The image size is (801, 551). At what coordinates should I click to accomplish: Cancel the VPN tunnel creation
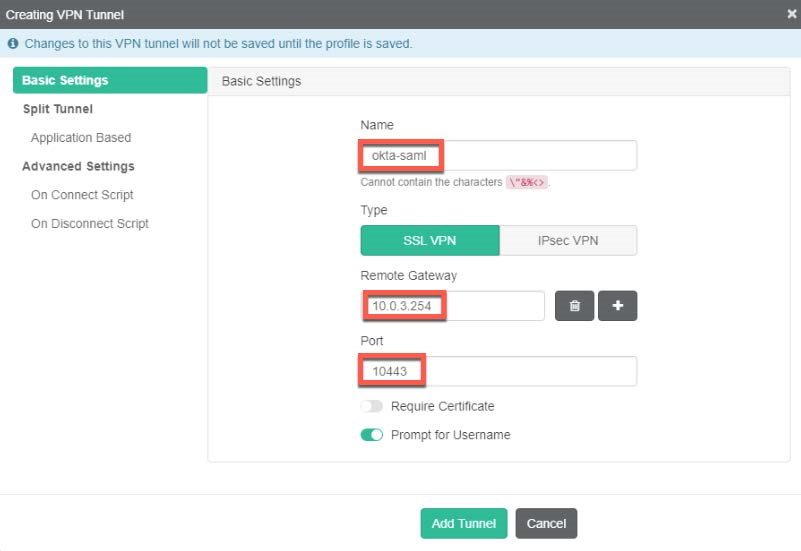pos(546,524)
